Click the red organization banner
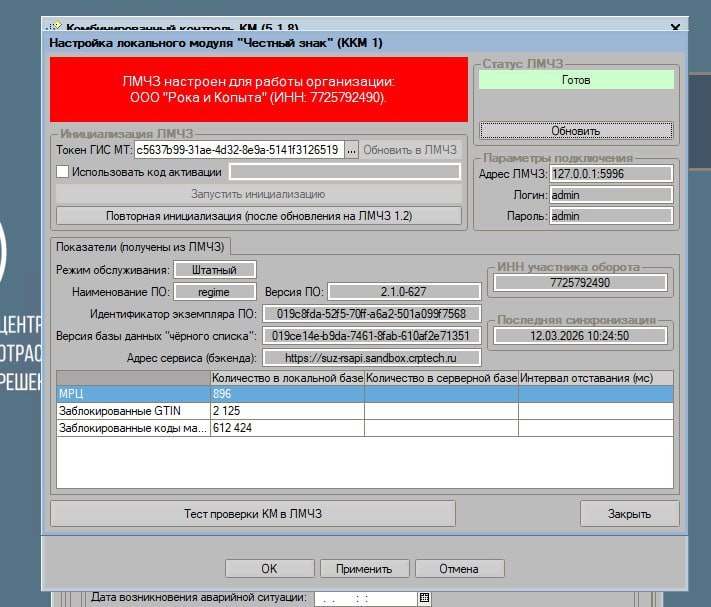The image size is (711, 607). [x=259, y=89]
